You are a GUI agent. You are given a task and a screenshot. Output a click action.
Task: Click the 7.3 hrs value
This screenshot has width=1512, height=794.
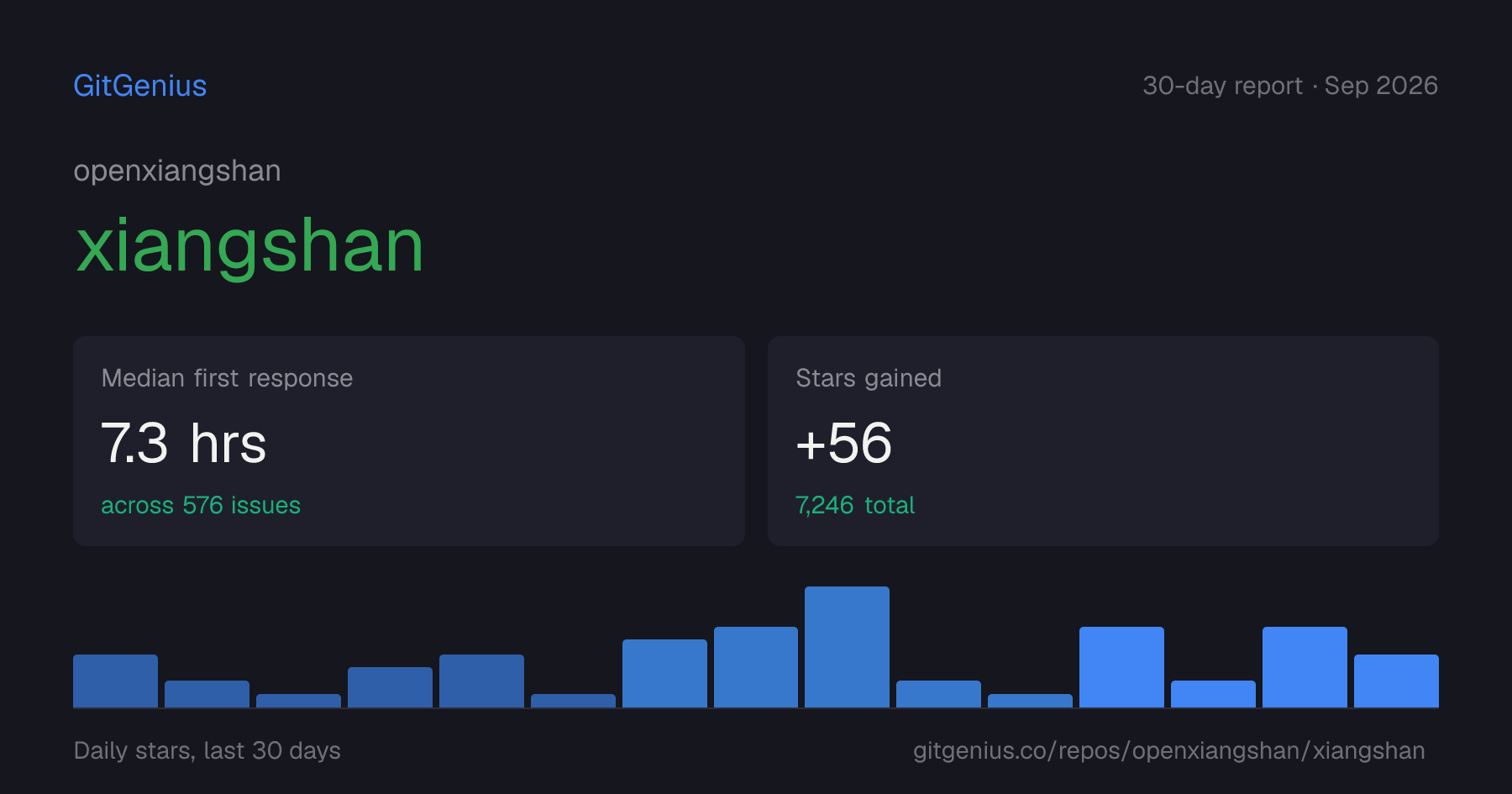pos(184,443)
